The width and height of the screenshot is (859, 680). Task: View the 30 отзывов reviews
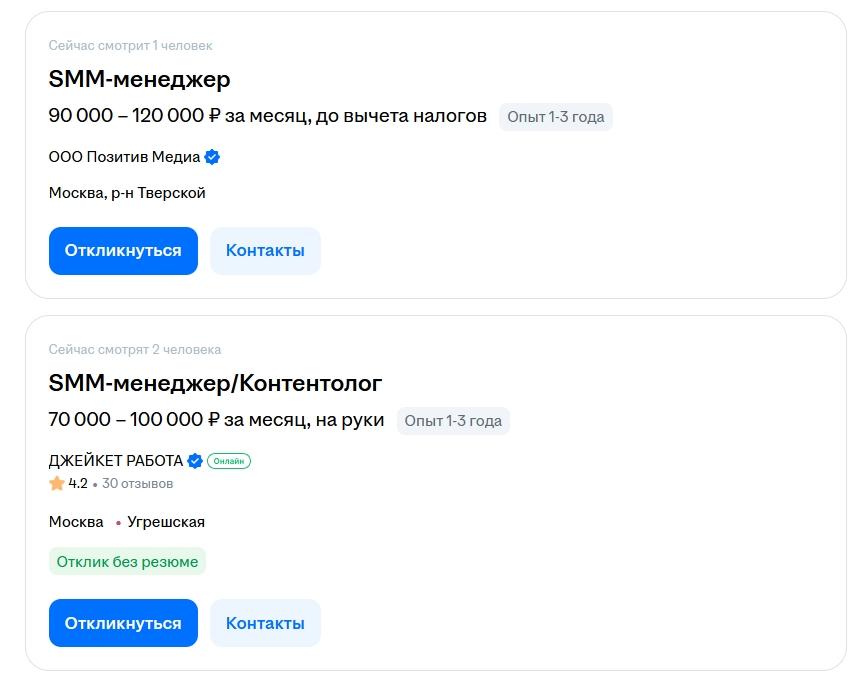click(137, 484)
